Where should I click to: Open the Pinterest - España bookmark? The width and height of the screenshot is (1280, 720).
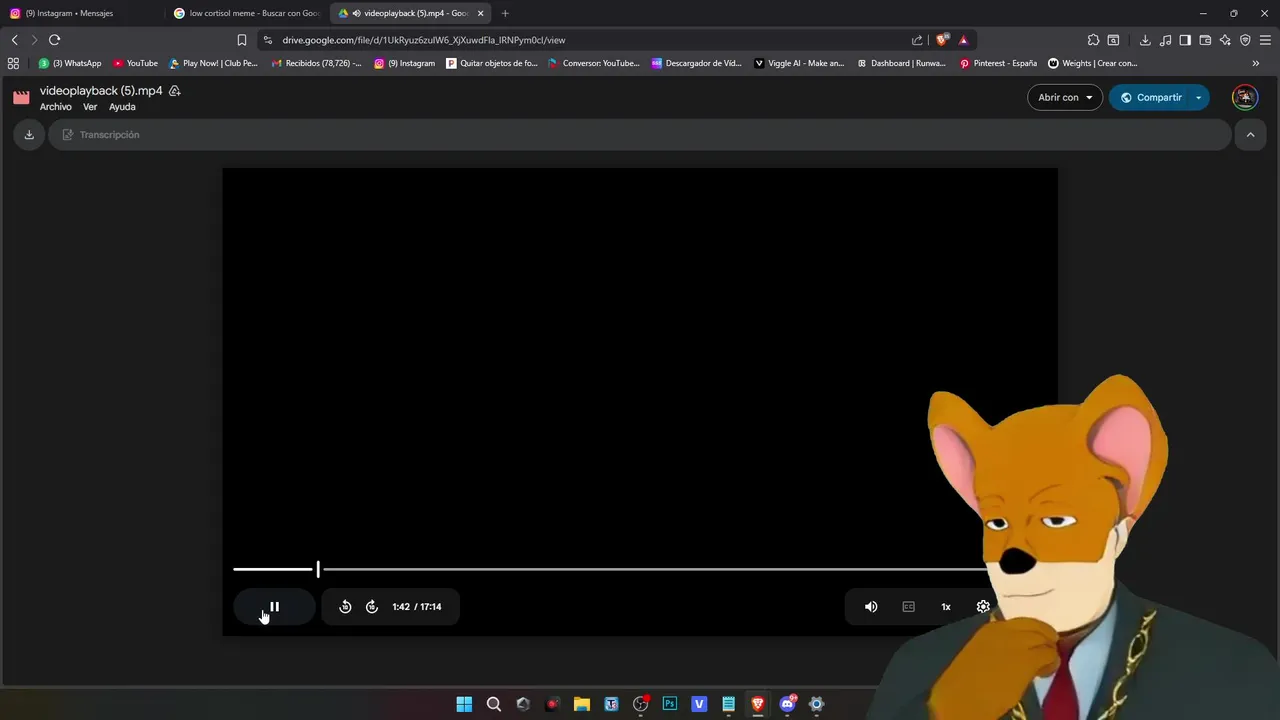pyautogui.click(x=998, y=63)
